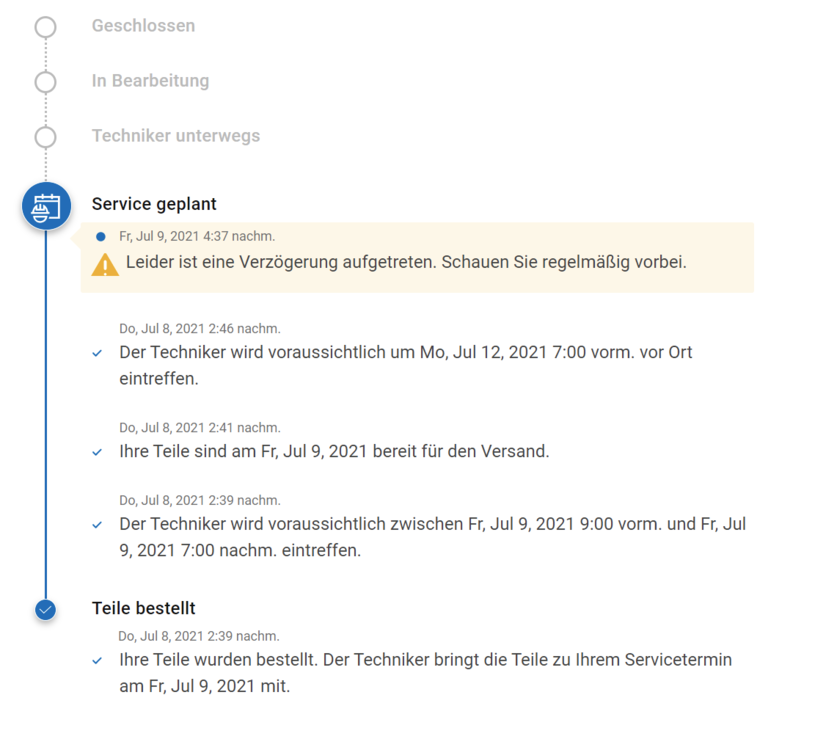Click the Service geplant heading
815x750 pixels.
point(154,204)
